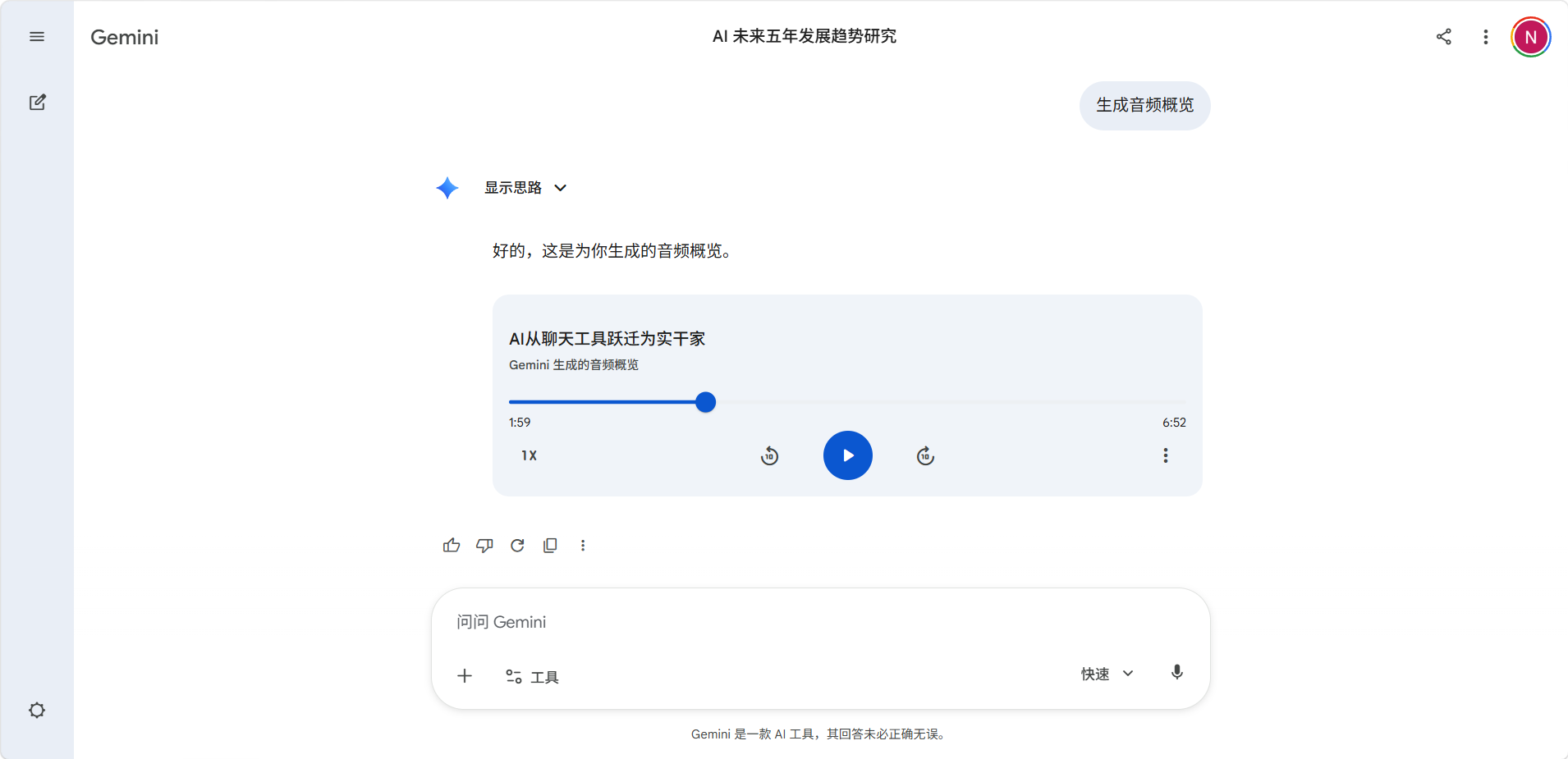Open audio player more options
Image resolution: width=1568 pixels, height=759 pixels.
click(x=1166, y=455)
